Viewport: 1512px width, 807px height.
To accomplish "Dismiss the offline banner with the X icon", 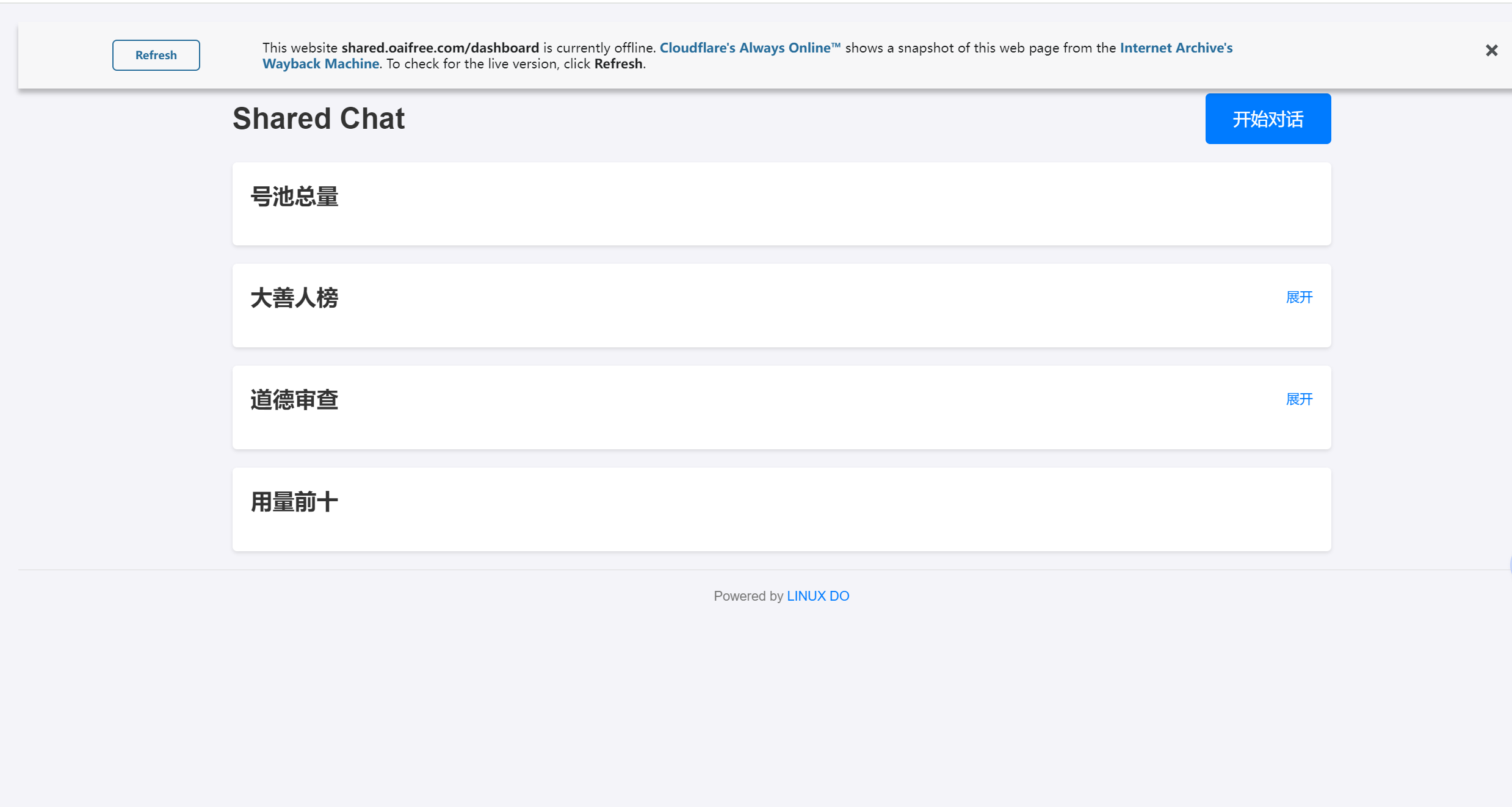I will (x=1491, y=51).
